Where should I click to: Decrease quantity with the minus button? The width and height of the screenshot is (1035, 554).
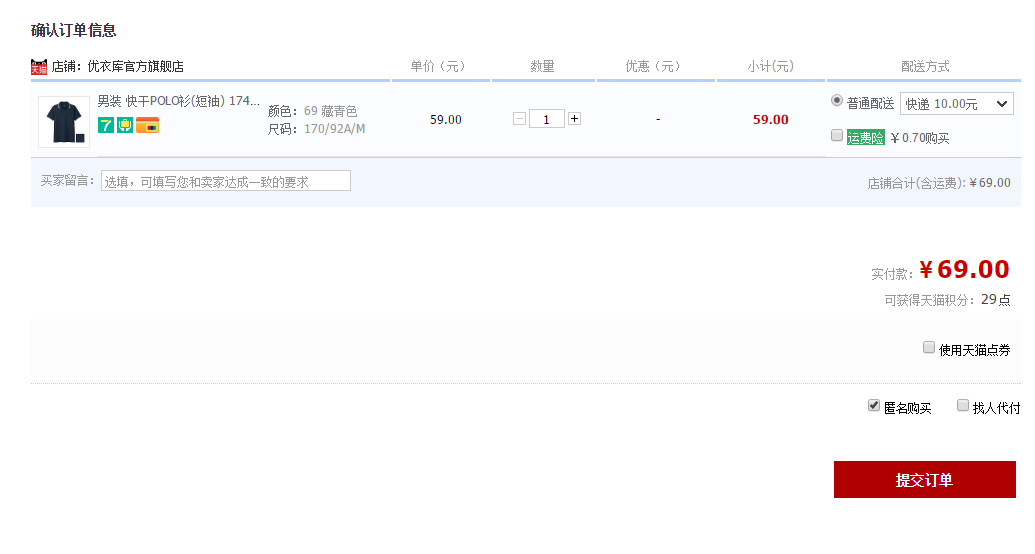pyautogui.click(x=519, y=119)
